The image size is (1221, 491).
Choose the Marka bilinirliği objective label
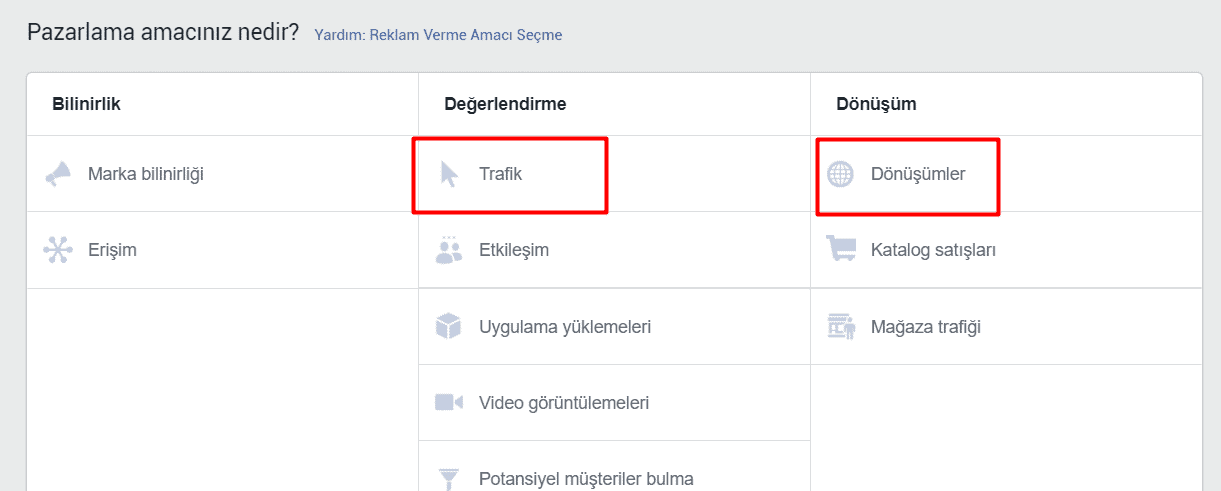(146, 174)
